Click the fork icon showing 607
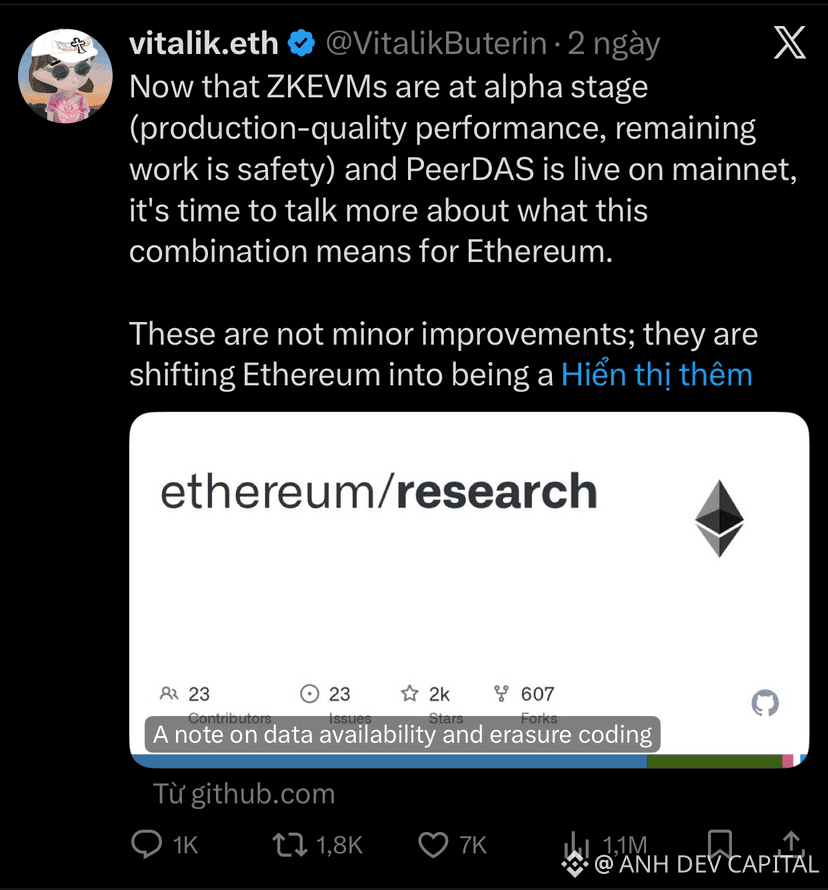This screenshot has height=890, width=828. click(x=501, y=693)
